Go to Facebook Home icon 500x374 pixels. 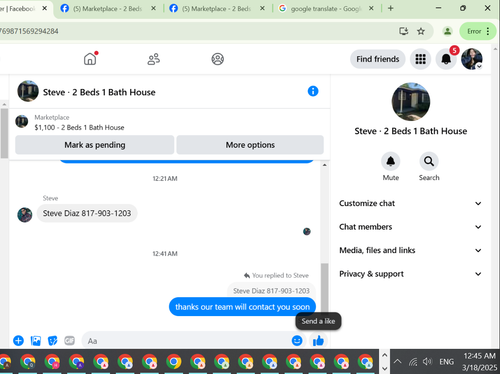[90, 59]
